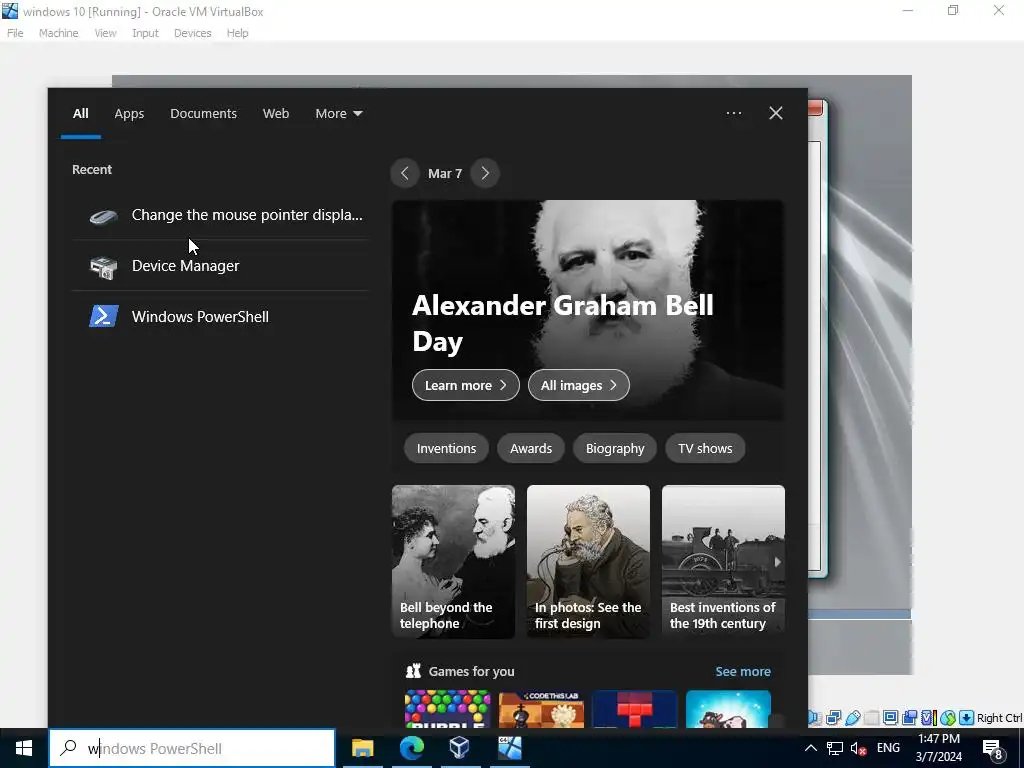The height and width of the screenshot is (768, 1024).
Task: Open Windows PowerShell from Recent list
Action: tap(221, 317)
